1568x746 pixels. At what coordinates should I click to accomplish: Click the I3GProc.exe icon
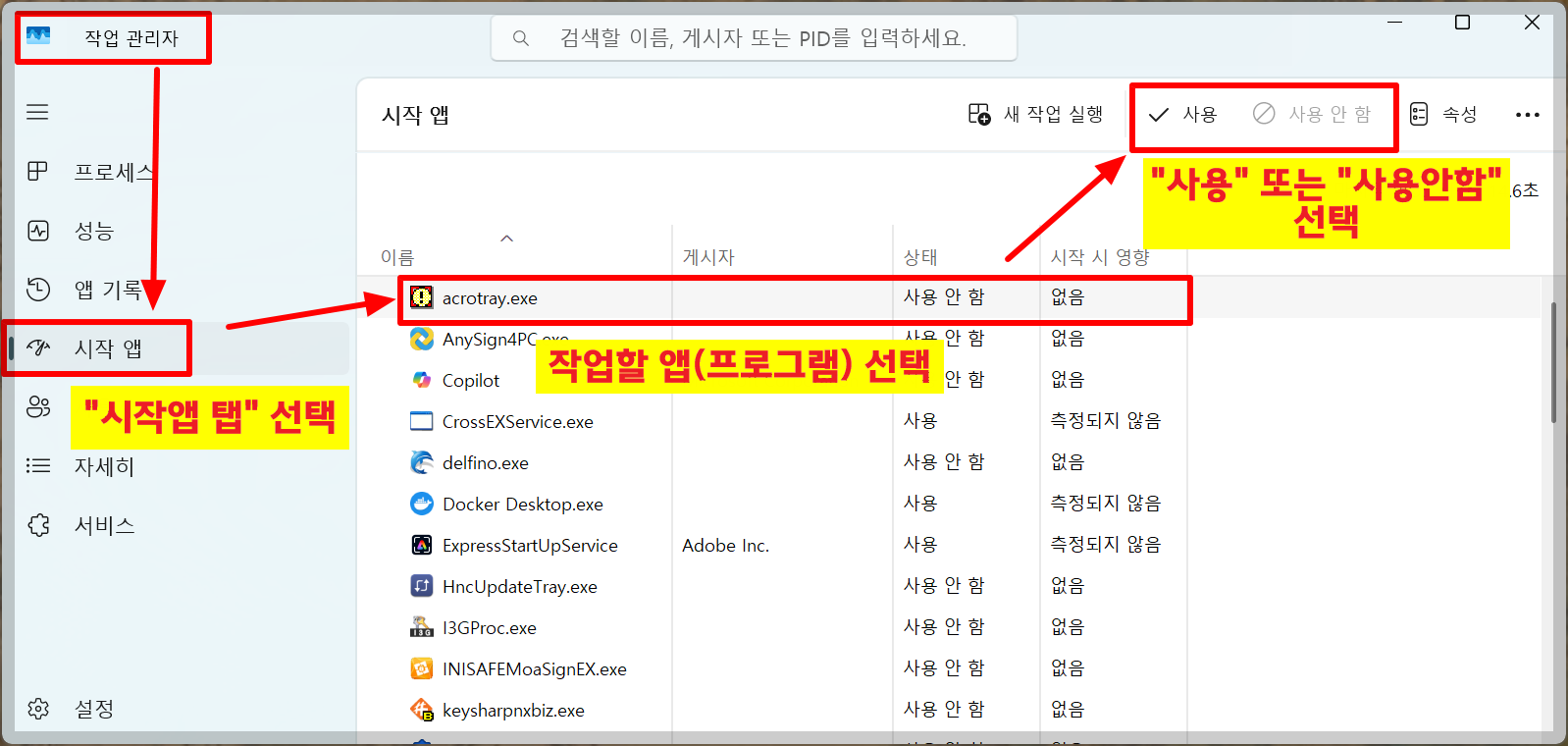click(422, 627)
